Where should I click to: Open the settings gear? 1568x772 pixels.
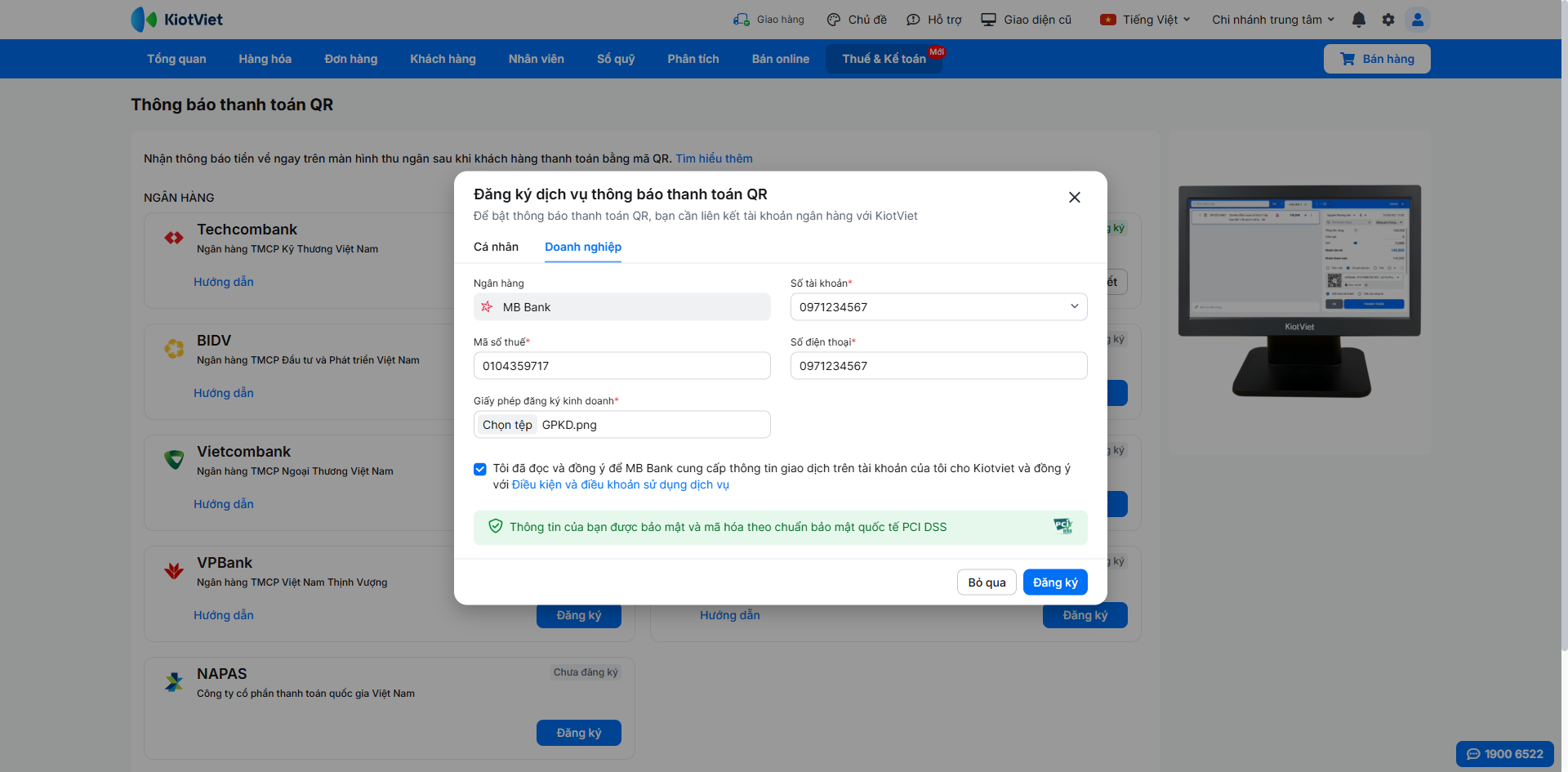click(x=1388, y=20)
